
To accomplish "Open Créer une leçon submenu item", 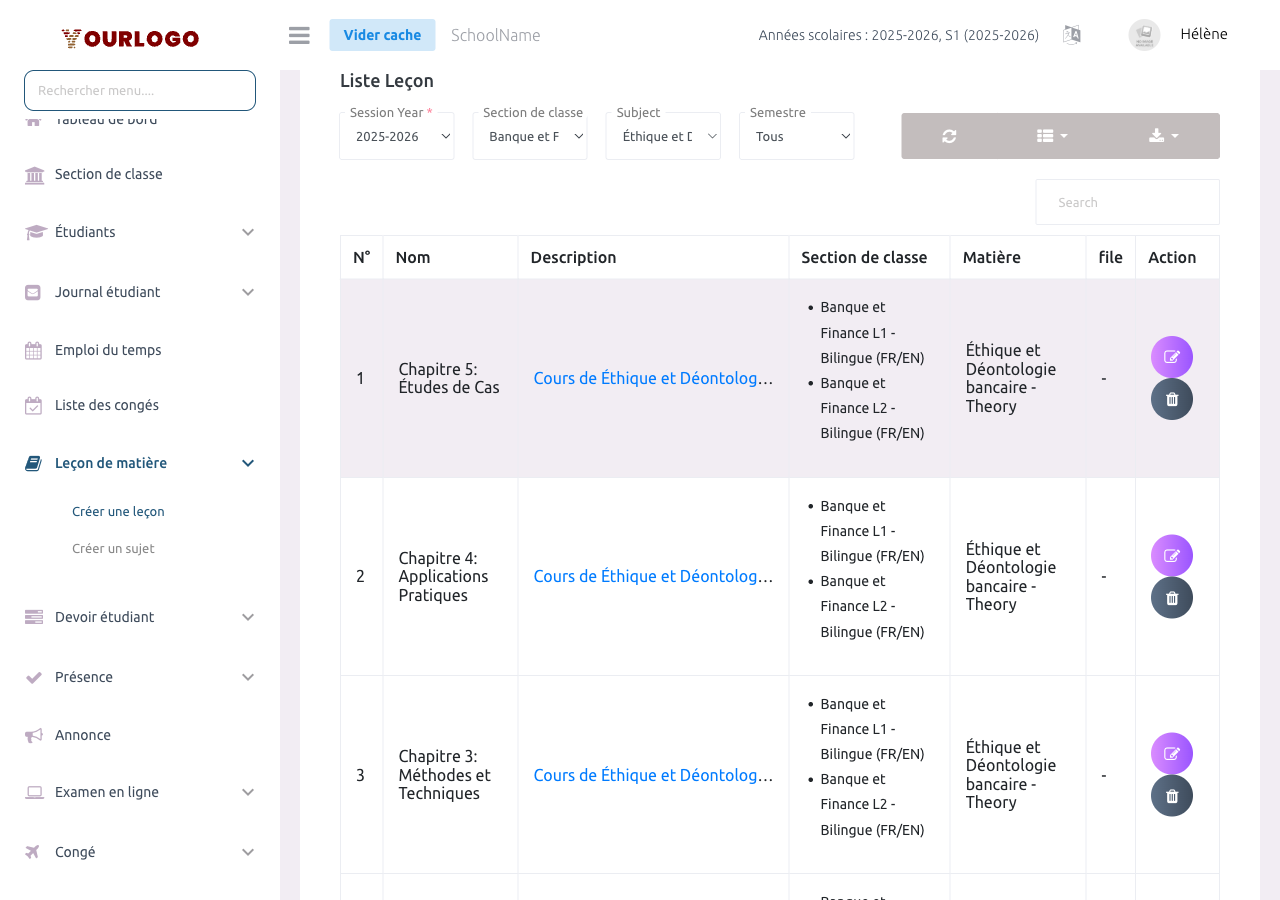I will pos(118,511).
